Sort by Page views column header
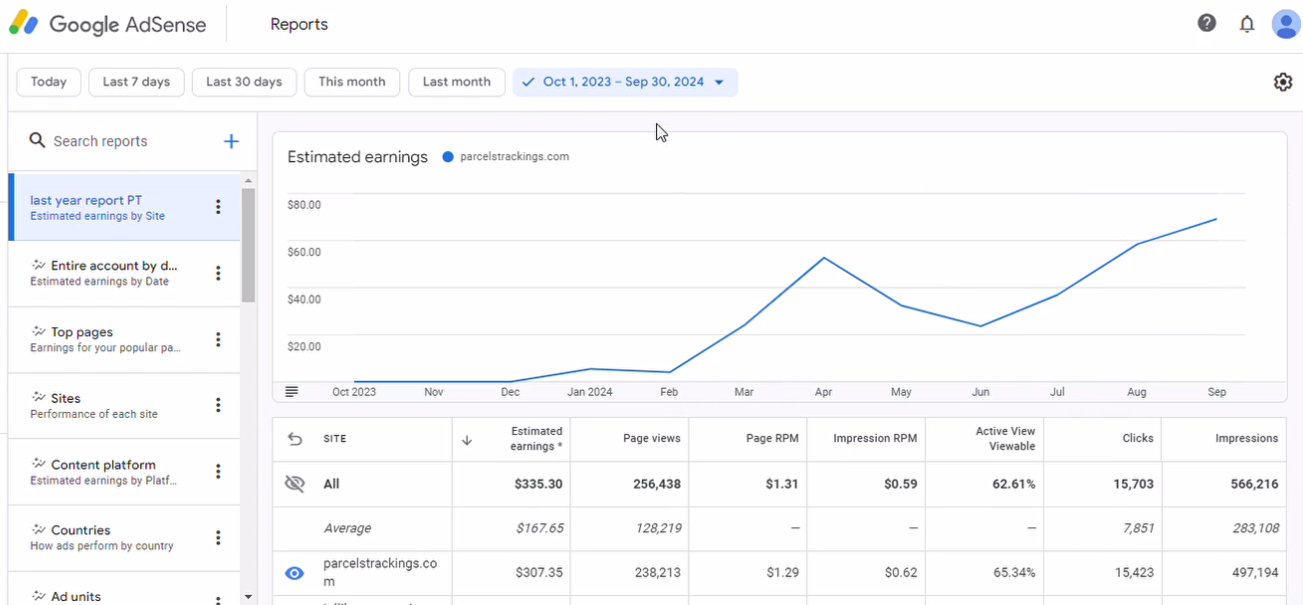Image resolution: width=1303 pixels, height=605 pixels. (652, 438)
